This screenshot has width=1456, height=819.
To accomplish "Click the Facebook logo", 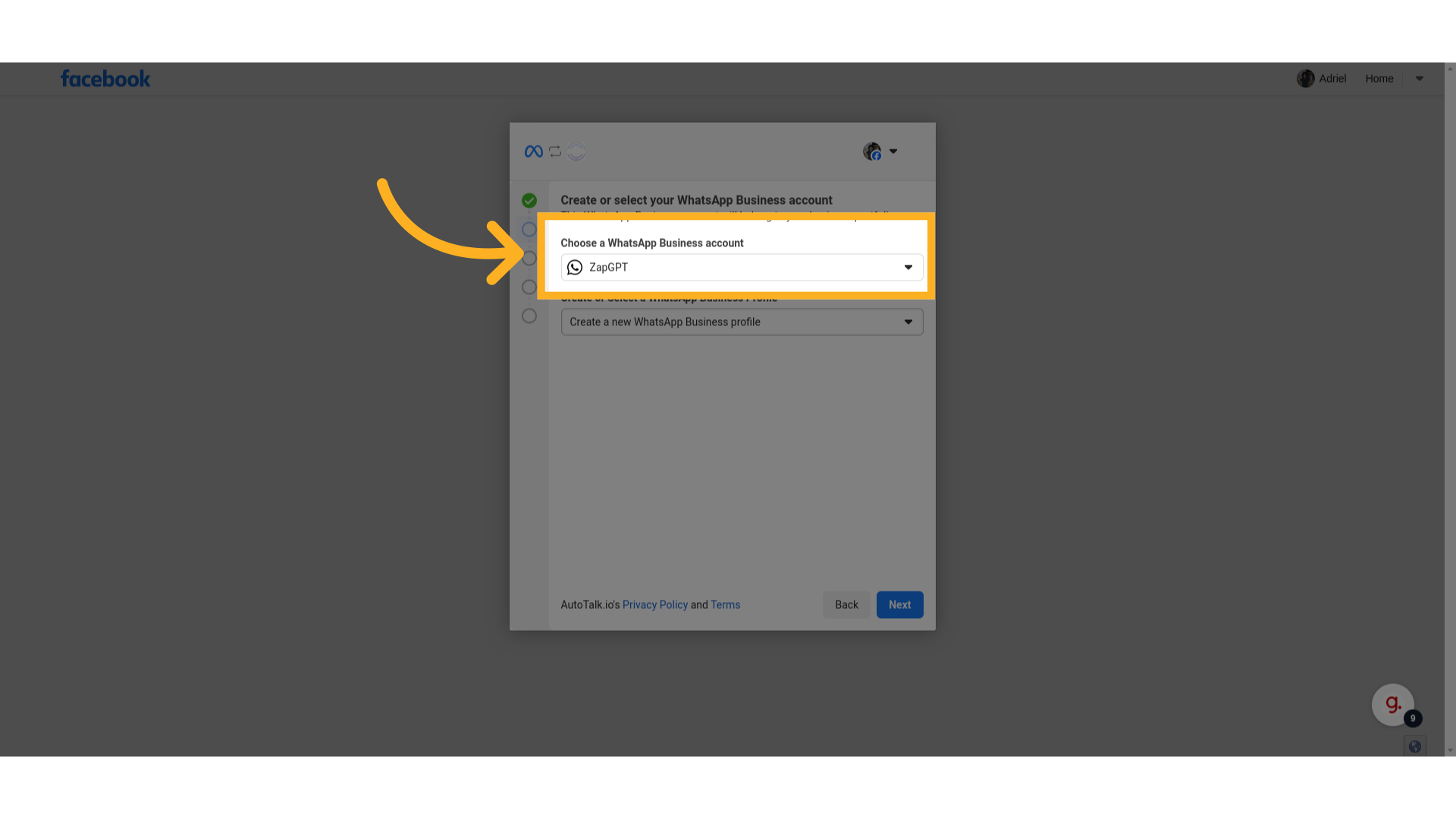I will point(105,79).
